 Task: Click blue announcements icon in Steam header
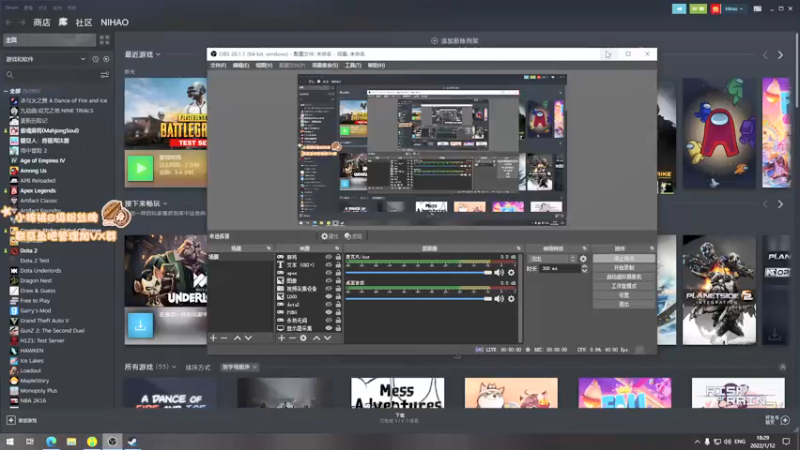[x=679, y=9]
